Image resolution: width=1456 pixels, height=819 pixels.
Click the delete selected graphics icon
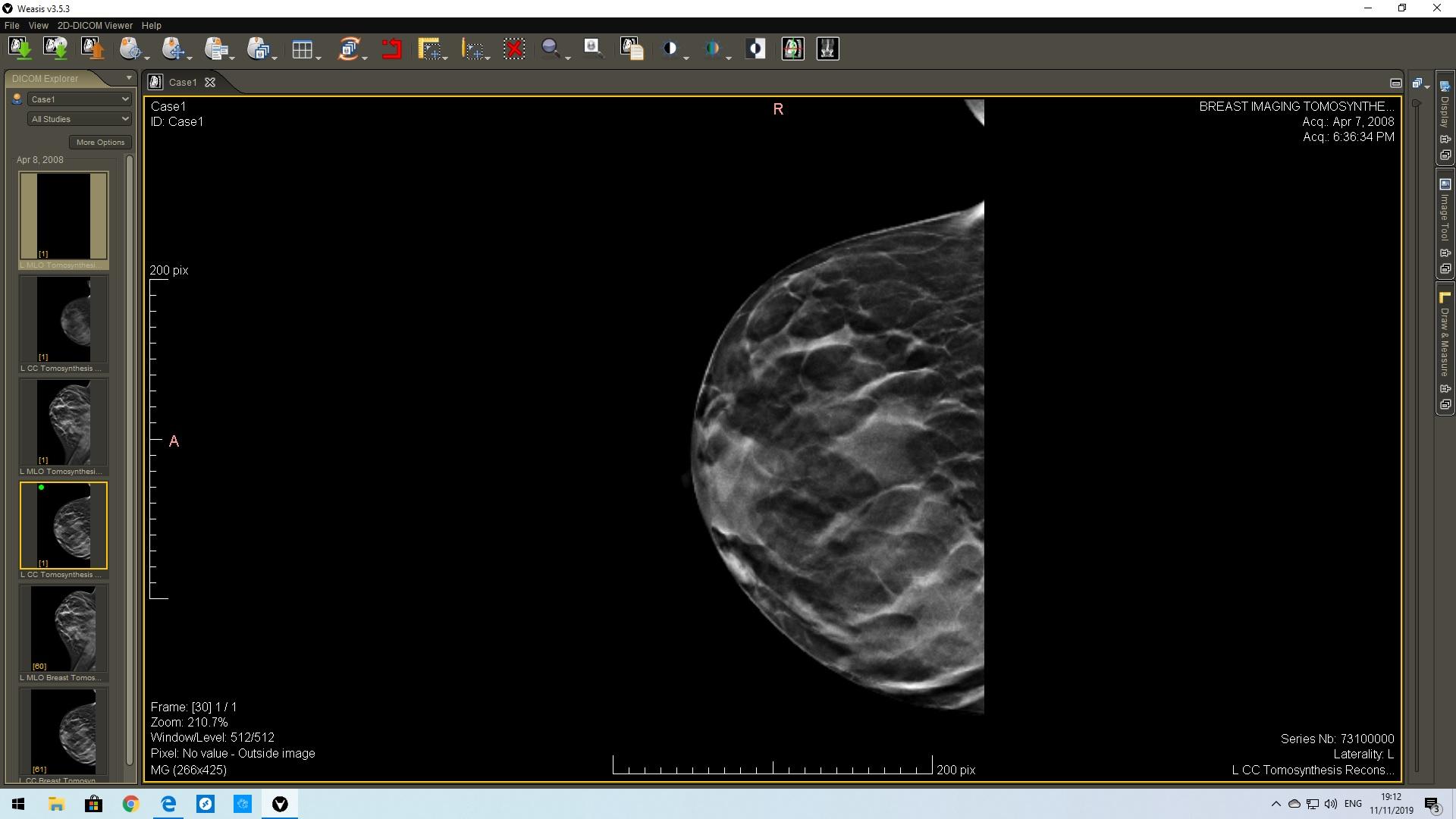514,49
